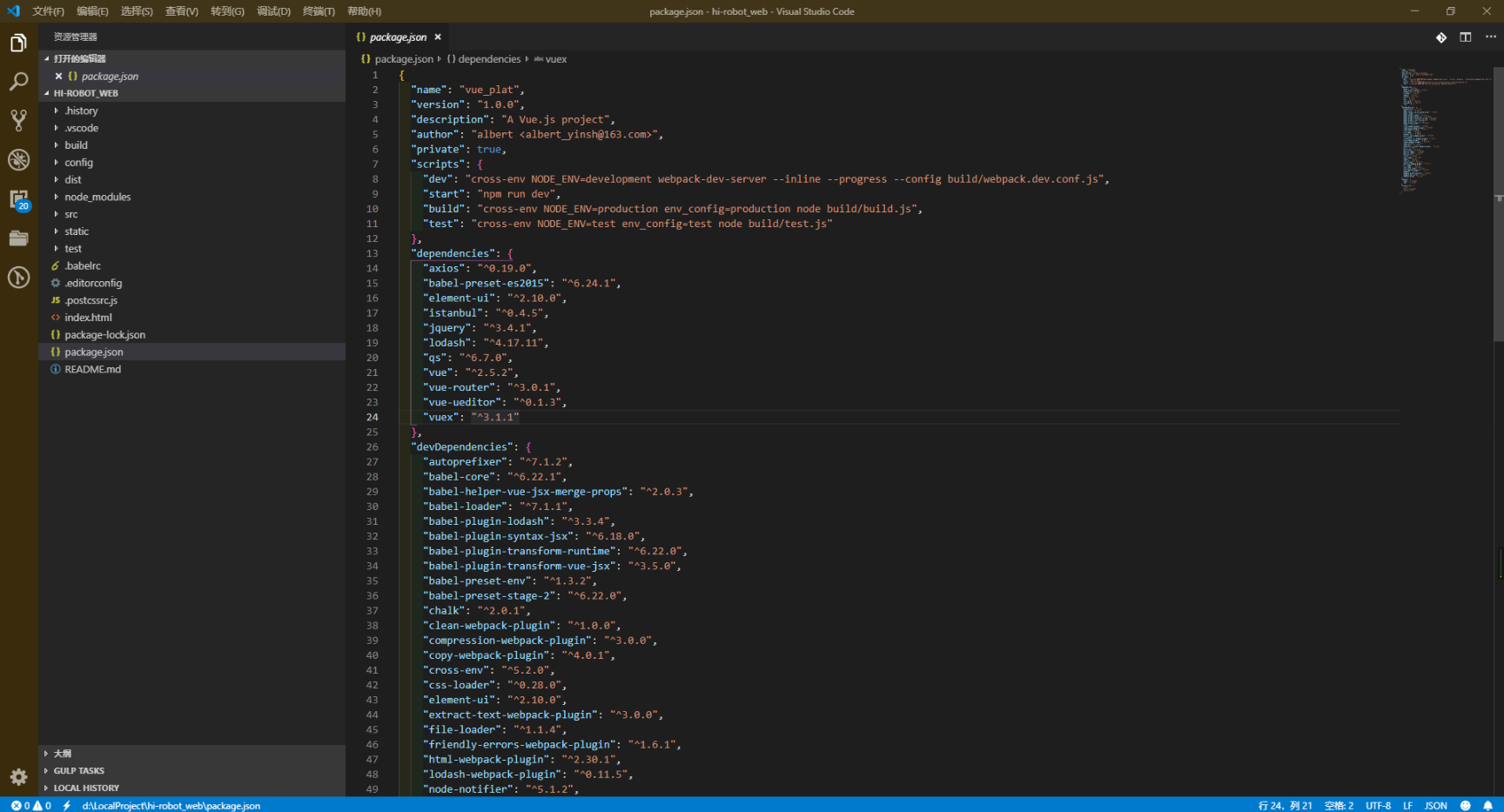Open the 选择(S) menu

(137, 11)
